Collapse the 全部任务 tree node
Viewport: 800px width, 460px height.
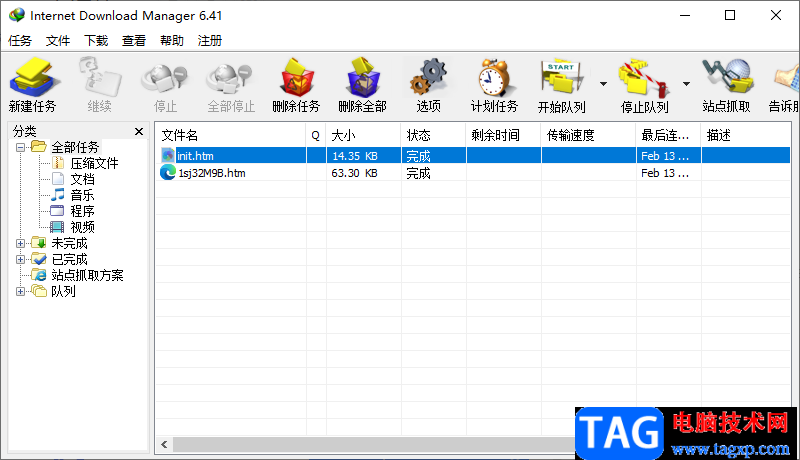[20, 147]
